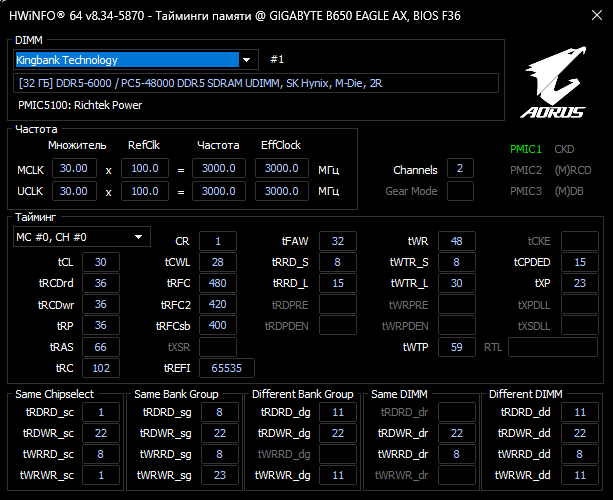Viewport: 613px width, 500px height.
Task: Click the tWTP value 59
Action: tap(457, 347)
